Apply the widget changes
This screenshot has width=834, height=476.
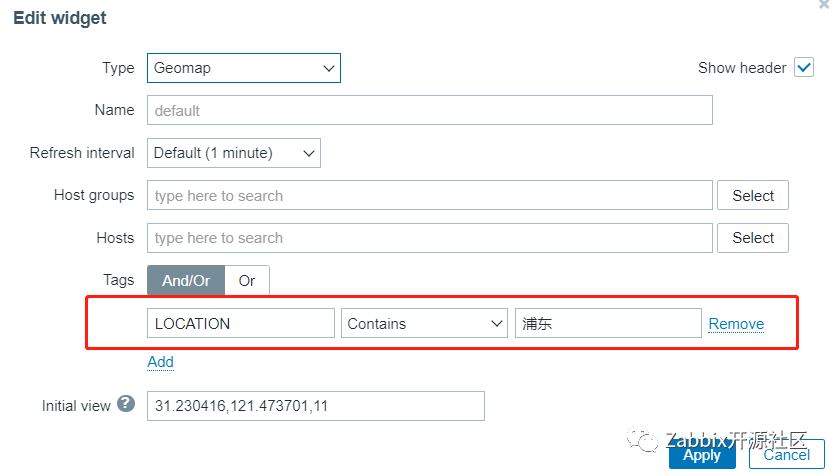click(702, 455)
